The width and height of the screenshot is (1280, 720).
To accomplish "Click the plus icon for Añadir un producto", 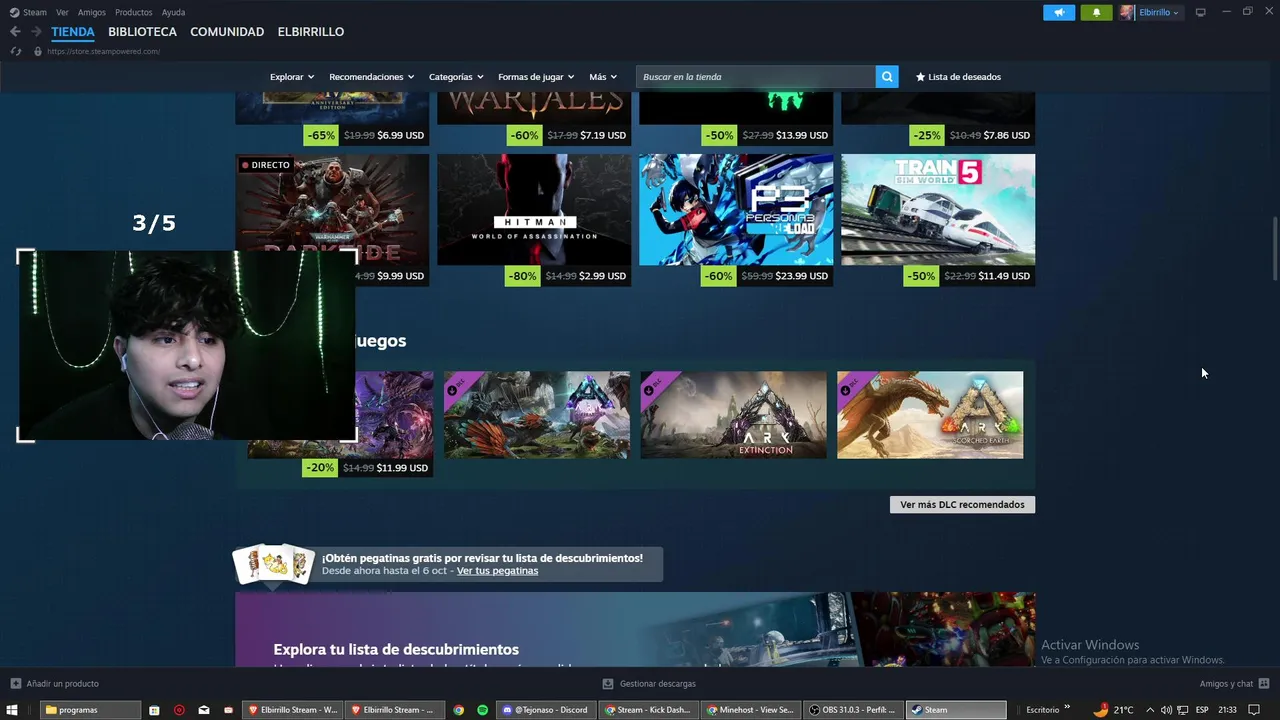I will (15, 684).
